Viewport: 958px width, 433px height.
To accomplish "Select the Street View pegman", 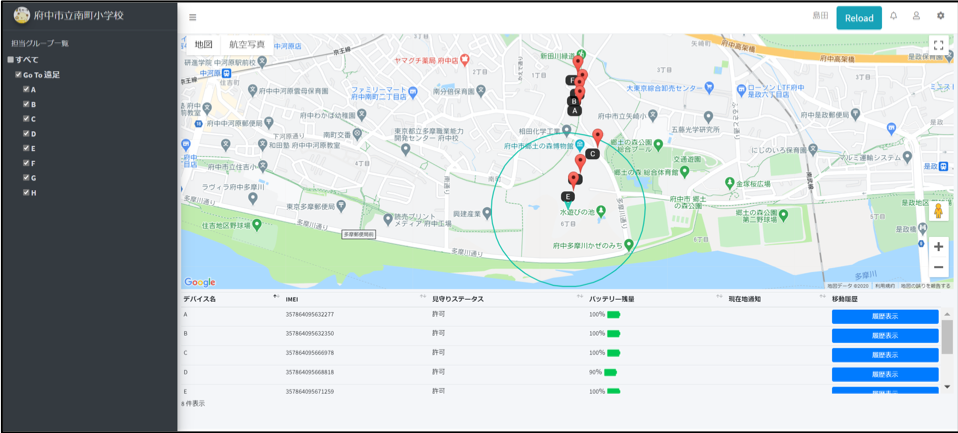I will pyautogui.click(x=938, y=211).
